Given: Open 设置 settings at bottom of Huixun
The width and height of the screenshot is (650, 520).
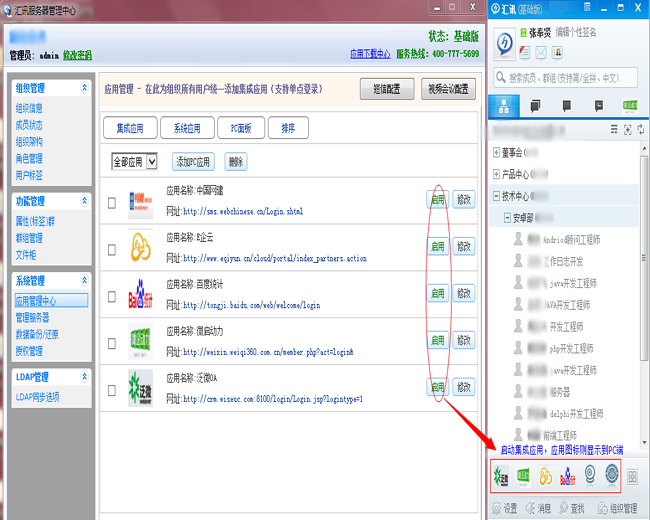Looking at the screenshot, I should click(x=504, y=508).
